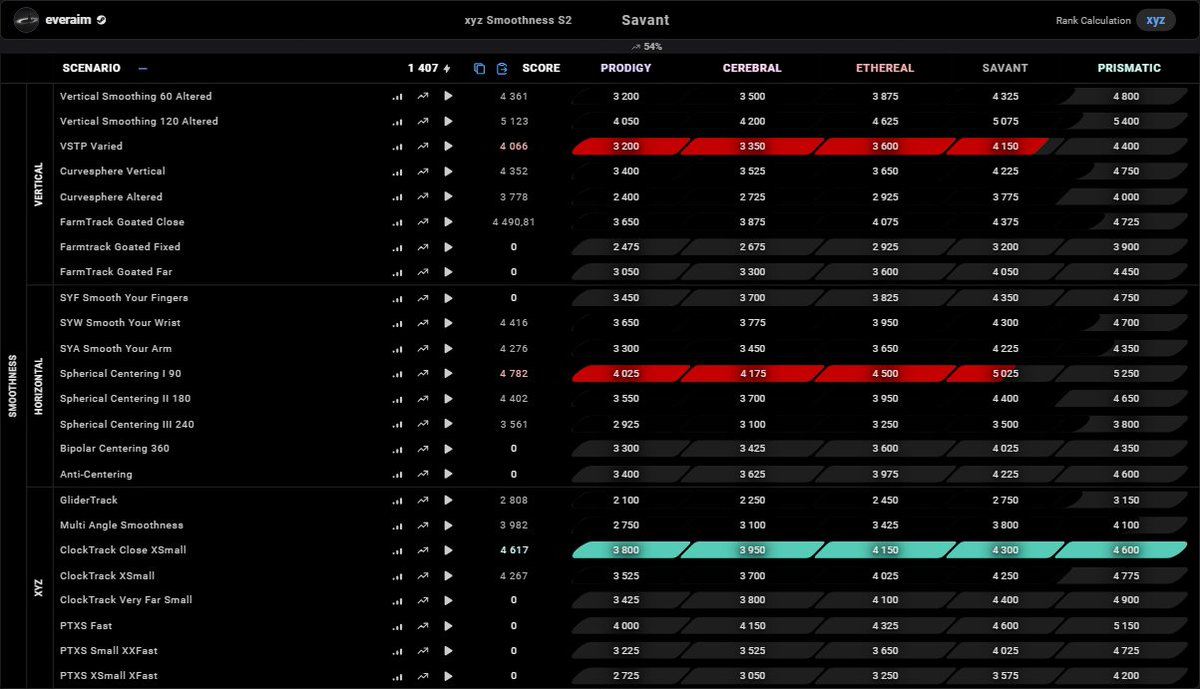This screenshot has width=1200, height=689.
Task: Play the VSTP Varied scenario
Action: (448, 146)
